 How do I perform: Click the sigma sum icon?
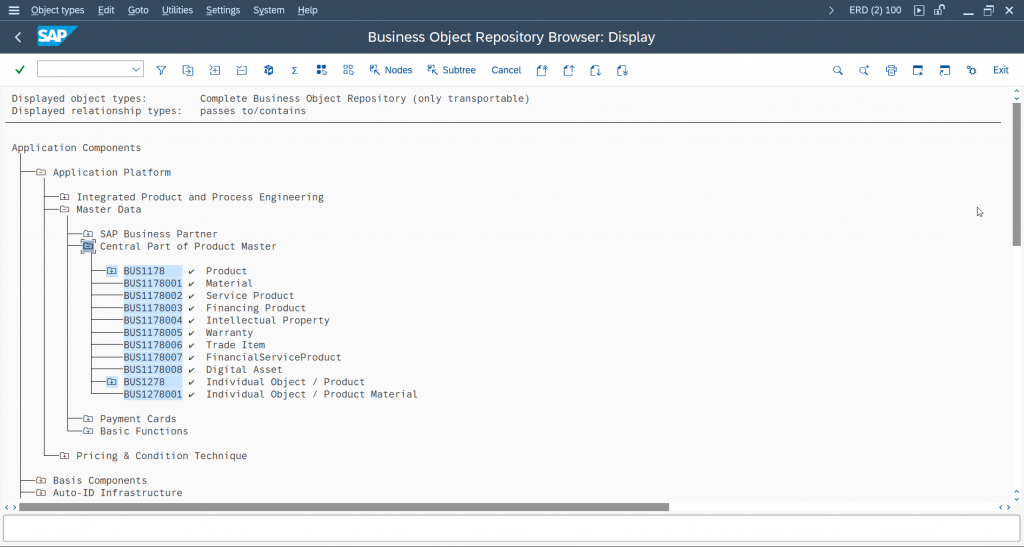click(294, 70)
